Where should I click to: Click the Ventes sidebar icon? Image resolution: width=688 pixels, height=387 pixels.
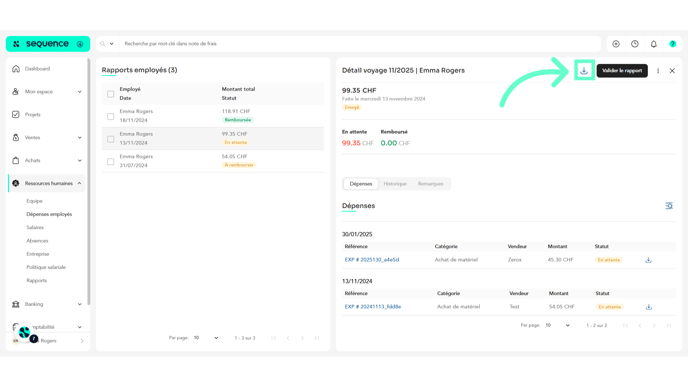pos(16,137)
